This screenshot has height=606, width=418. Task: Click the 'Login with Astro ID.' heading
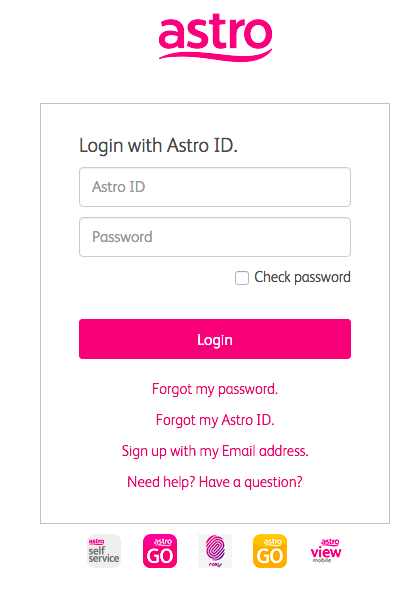tap(158, 146)
